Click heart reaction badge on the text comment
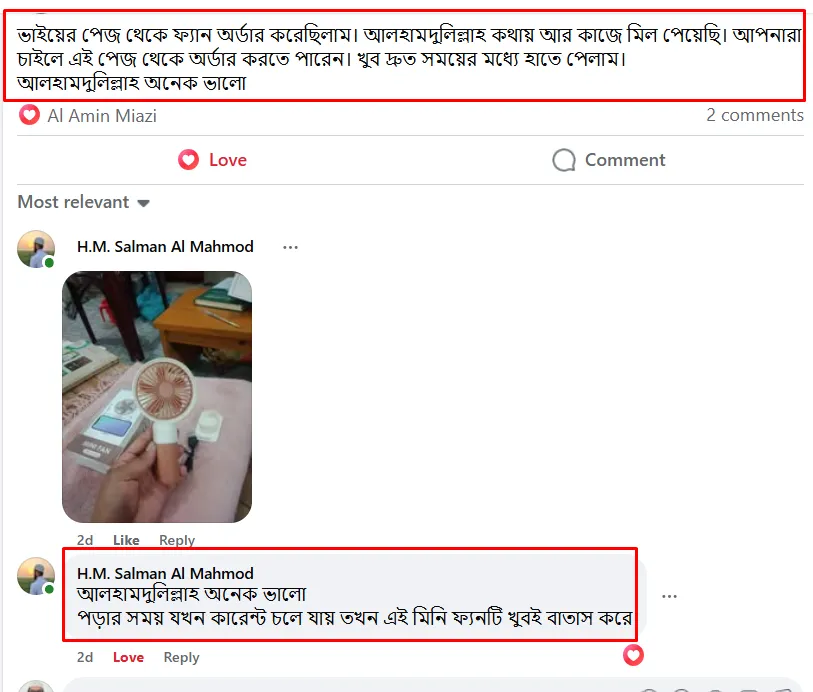 [633, 655]
